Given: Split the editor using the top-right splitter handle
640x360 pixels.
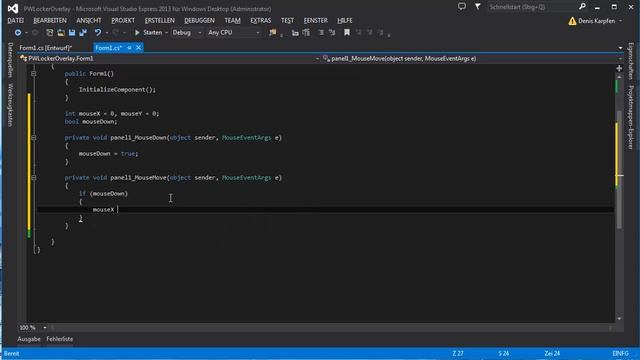Looking at the screenshot, I should pyautogui.click(x=619, y=68).
